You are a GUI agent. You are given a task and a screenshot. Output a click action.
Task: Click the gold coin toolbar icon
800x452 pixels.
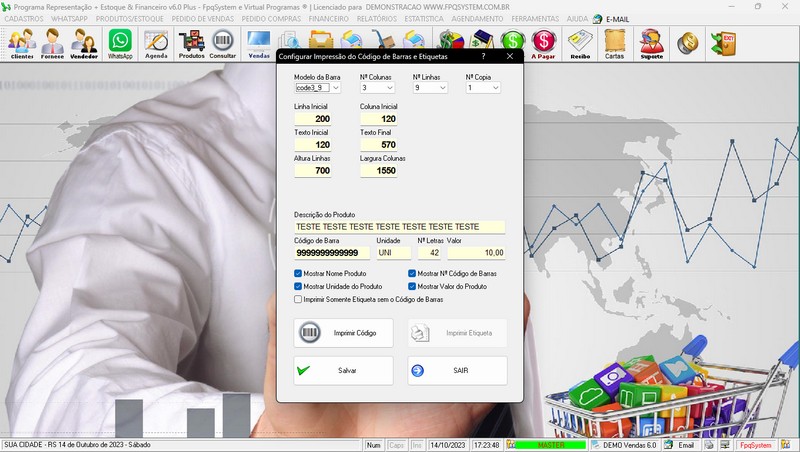click(687, 43)
